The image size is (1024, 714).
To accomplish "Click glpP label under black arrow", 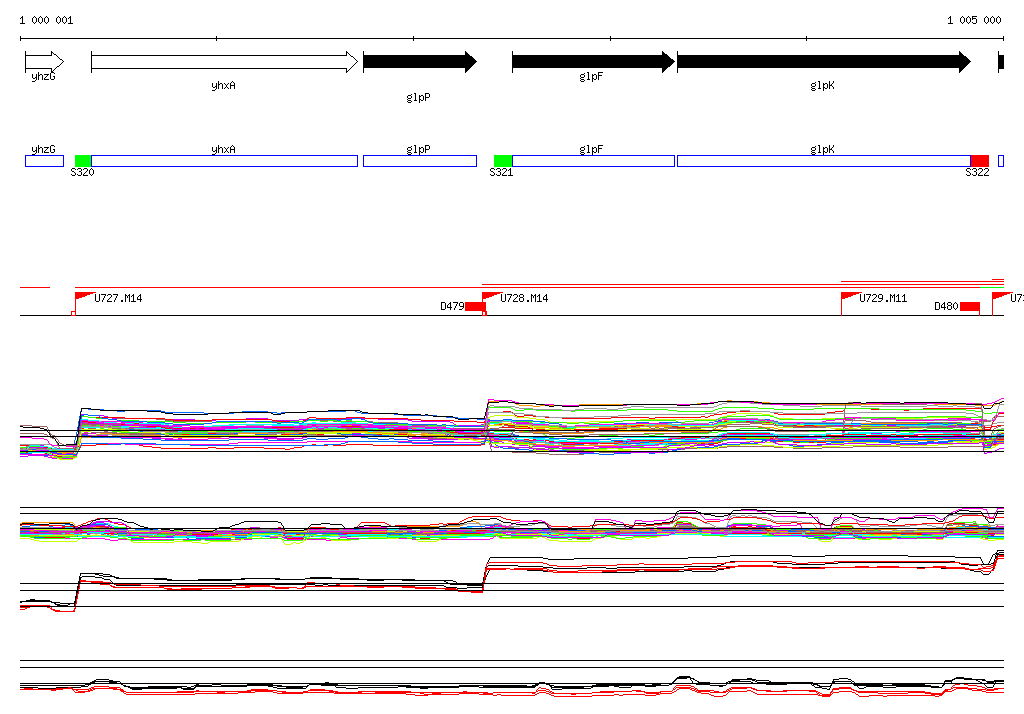I will [x=418, y=97].
